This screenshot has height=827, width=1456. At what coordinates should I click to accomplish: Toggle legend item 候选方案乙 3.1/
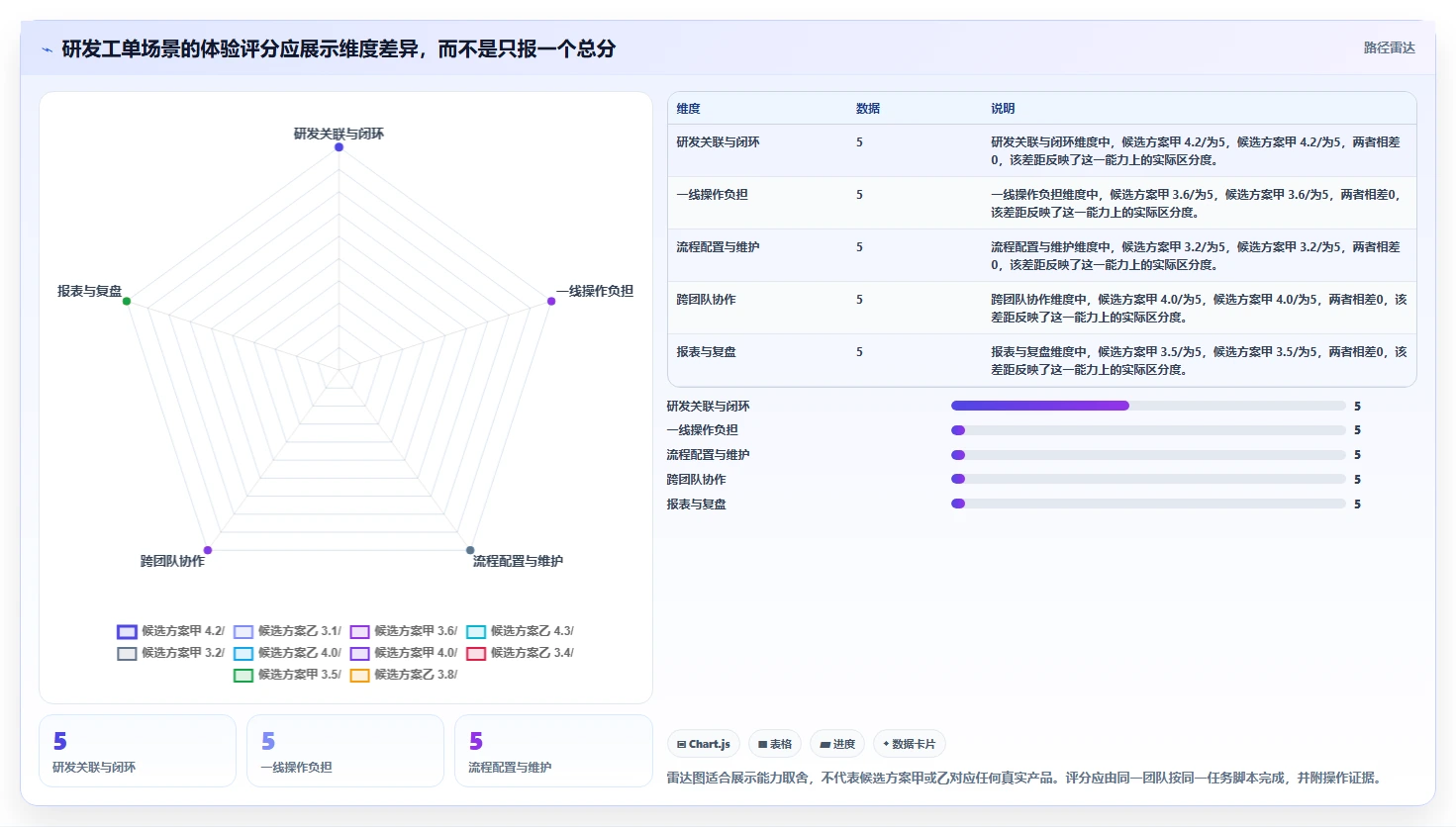[287, 631]
